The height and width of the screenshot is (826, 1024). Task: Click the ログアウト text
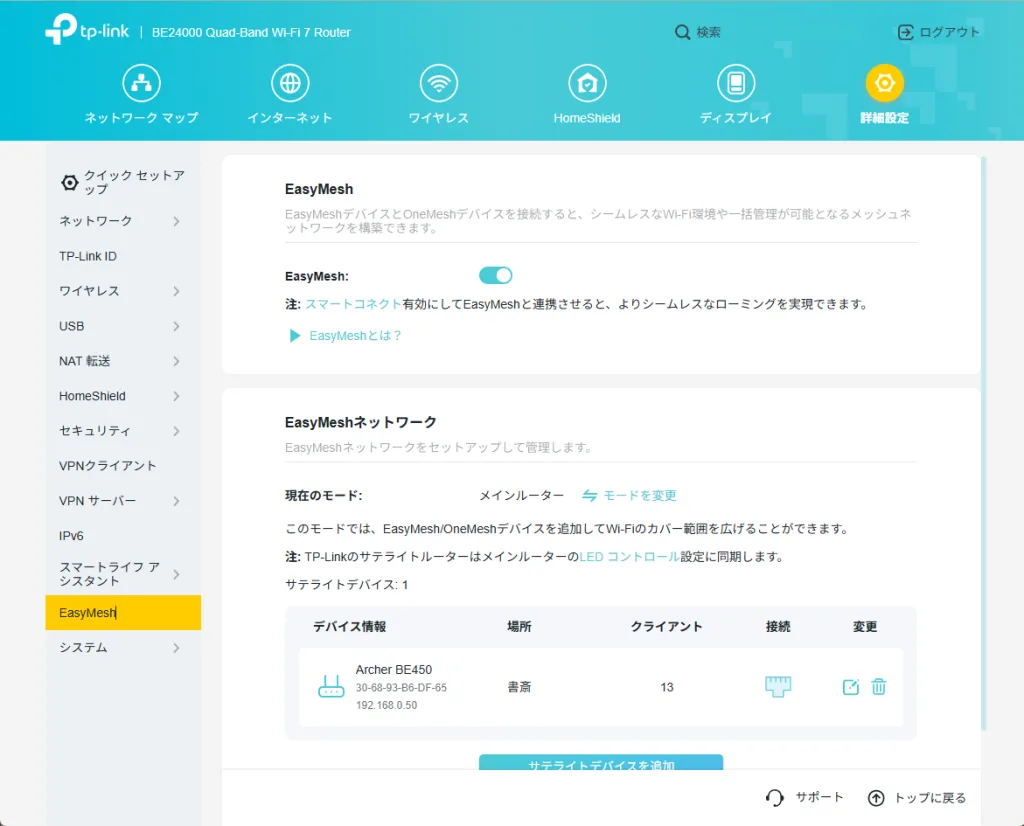pyautogui.click(x=950, y=32)
